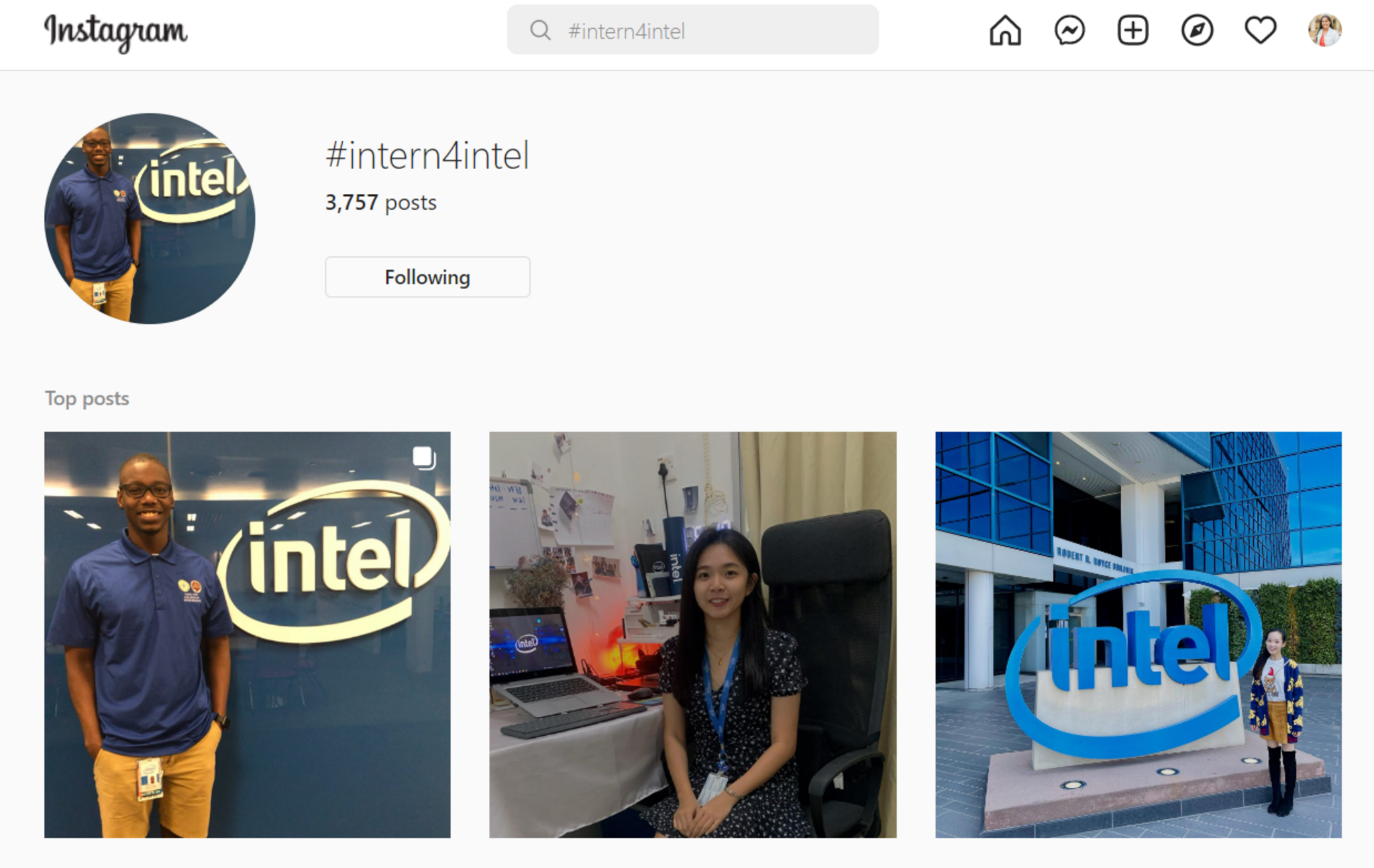Screen dimensions: 1374x868
Task: Create a new post with plus icon
Action: click(x=1132, y=31)
